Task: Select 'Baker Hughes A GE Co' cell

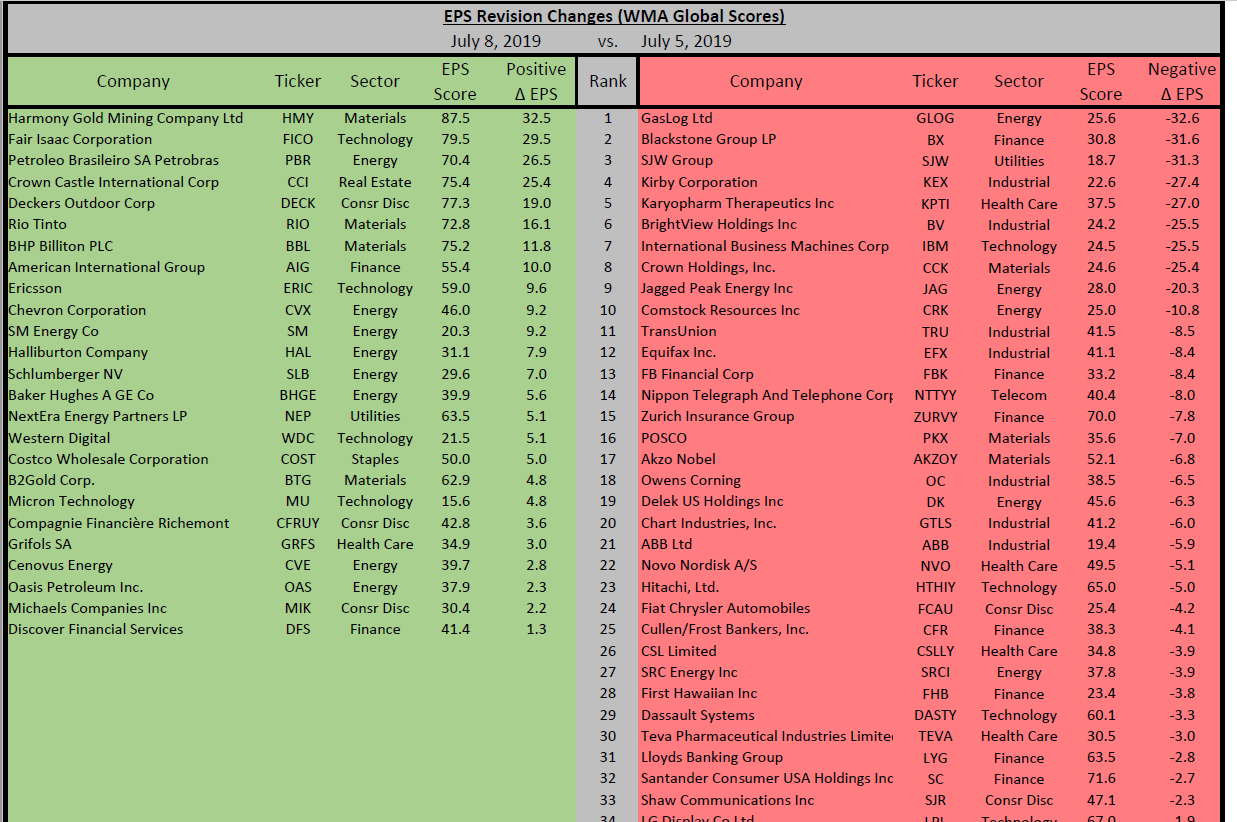Action: click(81, 395)
